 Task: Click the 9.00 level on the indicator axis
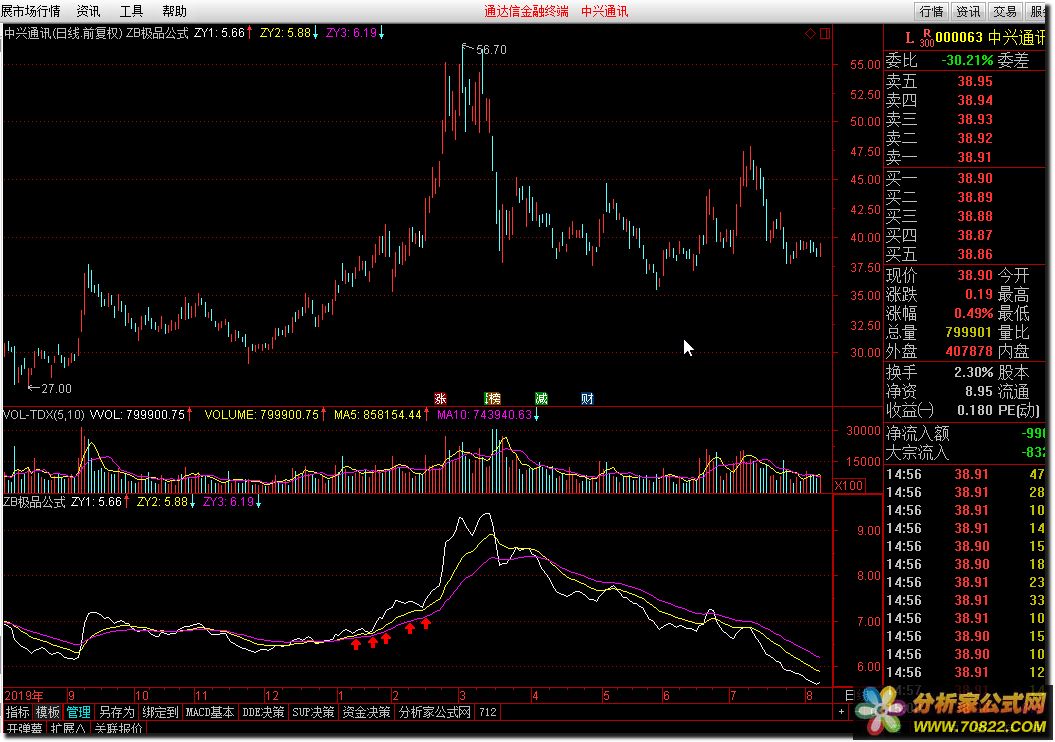click(x=869, y=531)
